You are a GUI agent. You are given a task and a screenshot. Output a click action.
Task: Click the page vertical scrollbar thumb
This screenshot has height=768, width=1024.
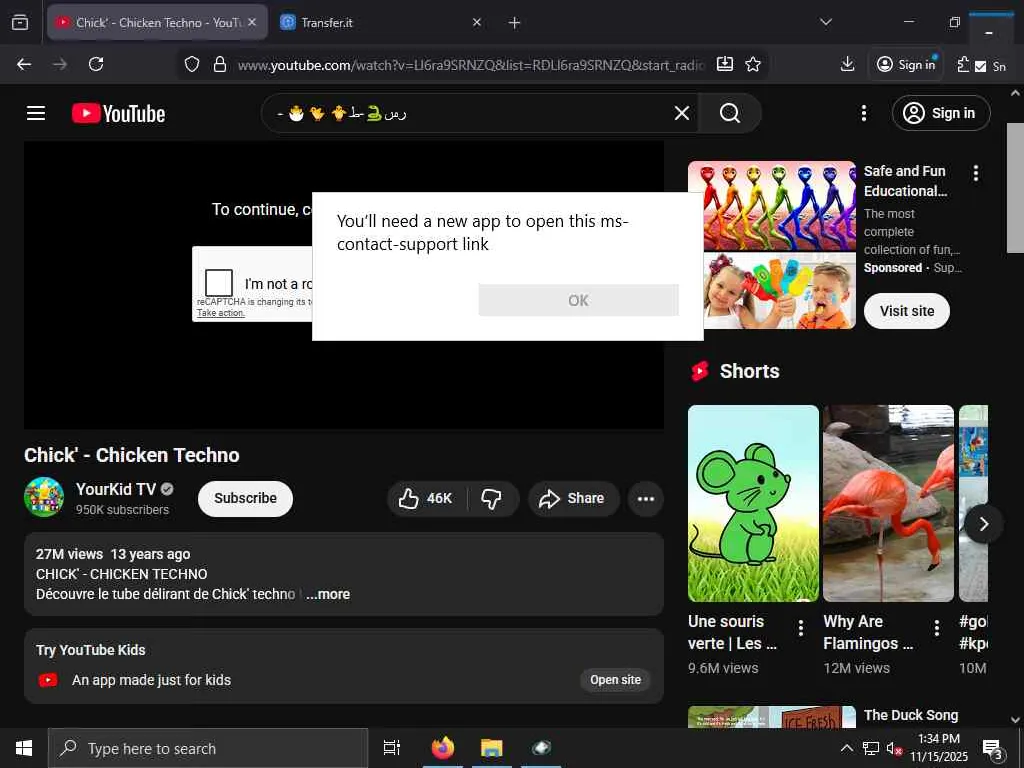[x=1014, y=187]
